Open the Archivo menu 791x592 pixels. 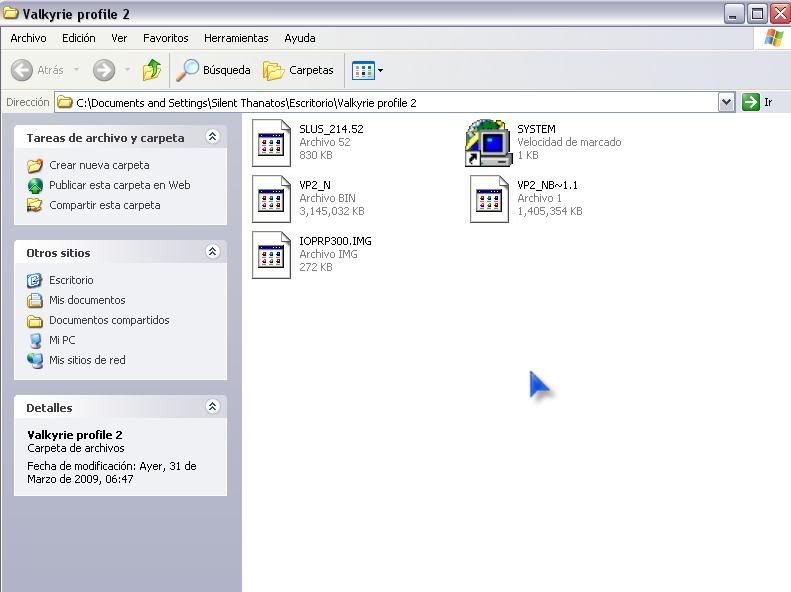(28, 38)
